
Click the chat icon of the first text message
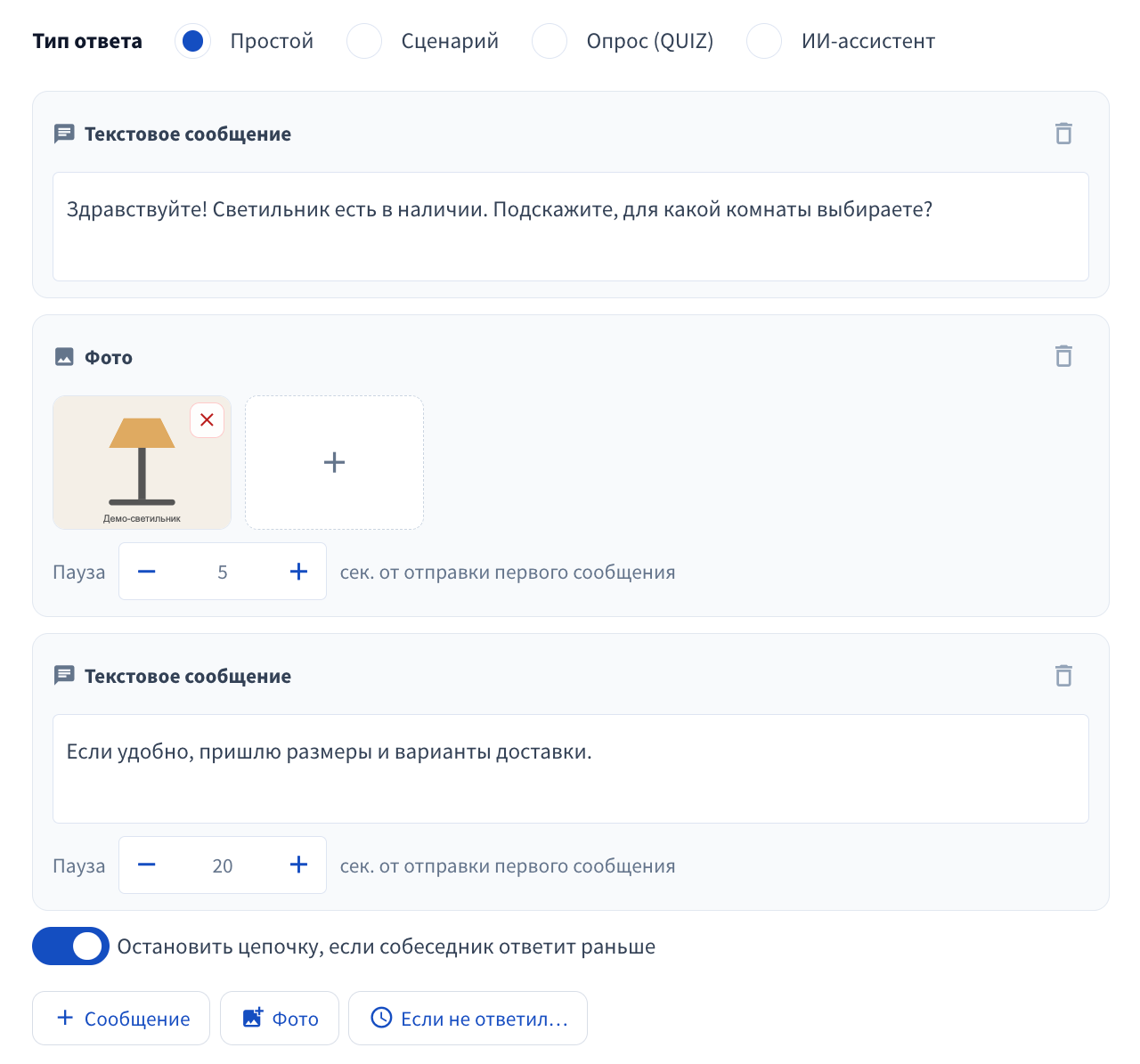pyautogui.click(x=64, y=134)
